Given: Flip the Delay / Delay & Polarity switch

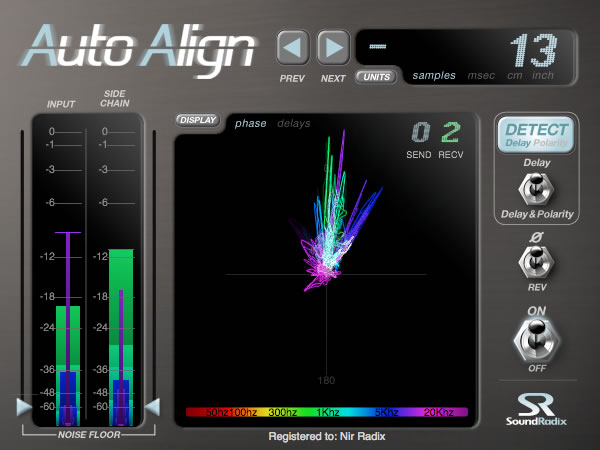Looking at the screenshot, I should [536, 189].
